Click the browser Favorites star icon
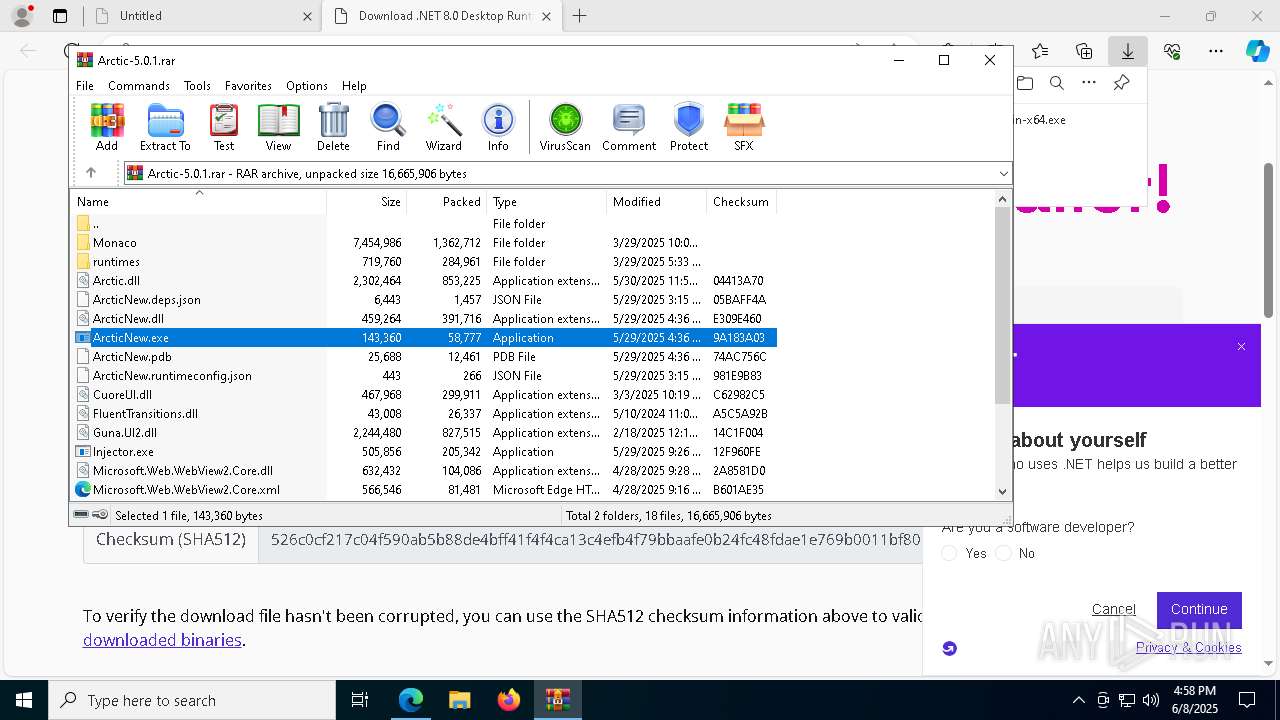The image size is (1280, 720). (x=1040, y=51)
